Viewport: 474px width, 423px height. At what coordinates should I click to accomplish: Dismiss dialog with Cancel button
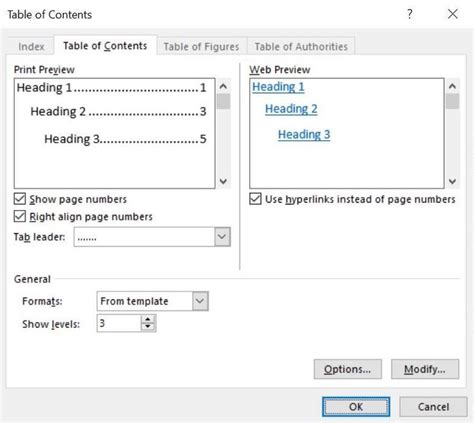(433, 407)
